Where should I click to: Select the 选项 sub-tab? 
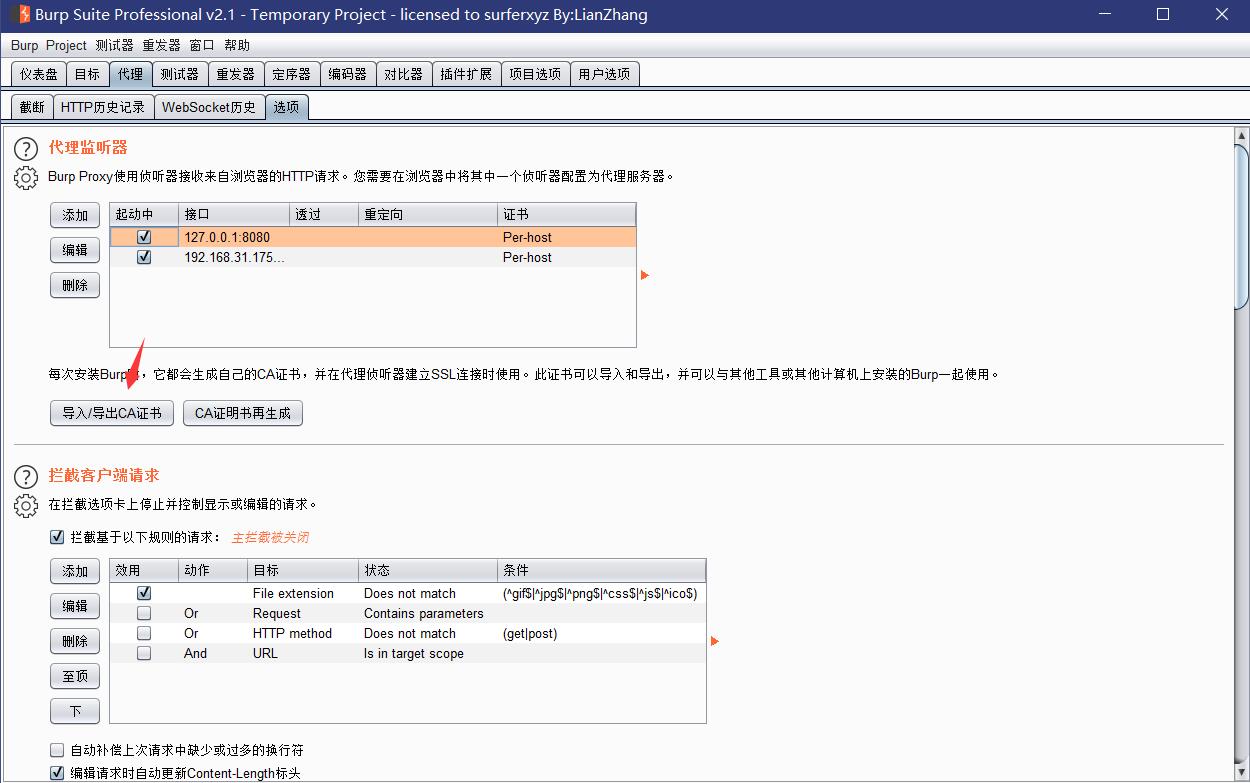click(x=286, y=107)
